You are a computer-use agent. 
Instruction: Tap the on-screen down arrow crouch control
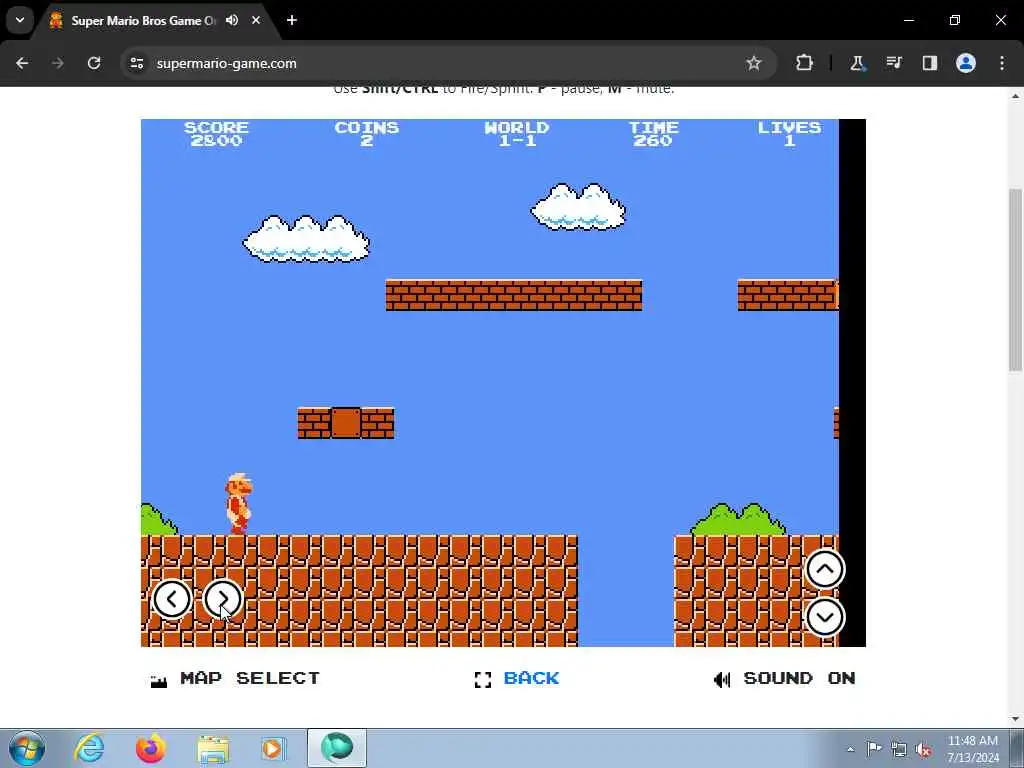tap(825, 617)
